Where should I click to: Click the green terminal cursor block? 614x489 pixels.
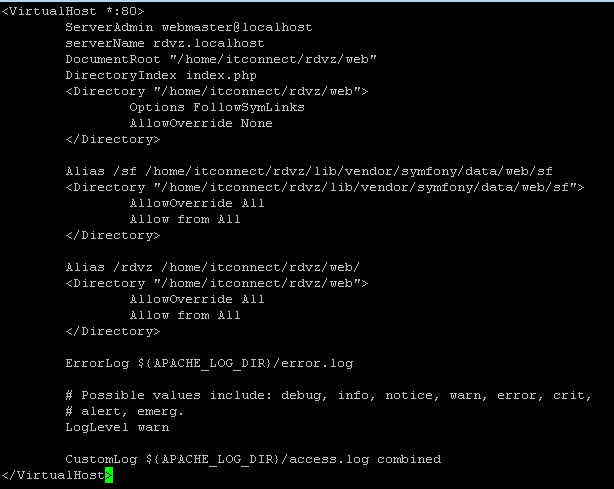click(109, 475)
